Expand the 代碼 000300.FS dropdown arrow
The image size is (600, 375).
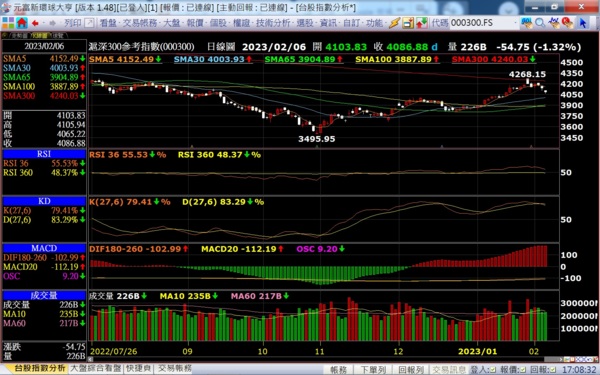point(517,23)
